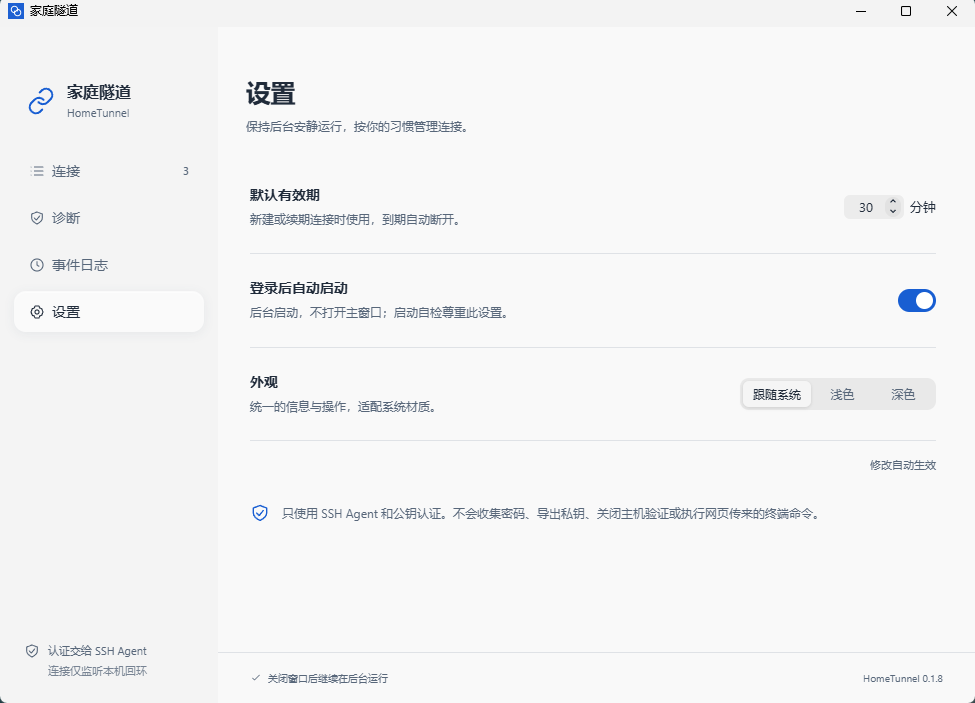Close the 家庭隧道 window
The width and height of the screenshot is (975, 703).
(952, 11)
